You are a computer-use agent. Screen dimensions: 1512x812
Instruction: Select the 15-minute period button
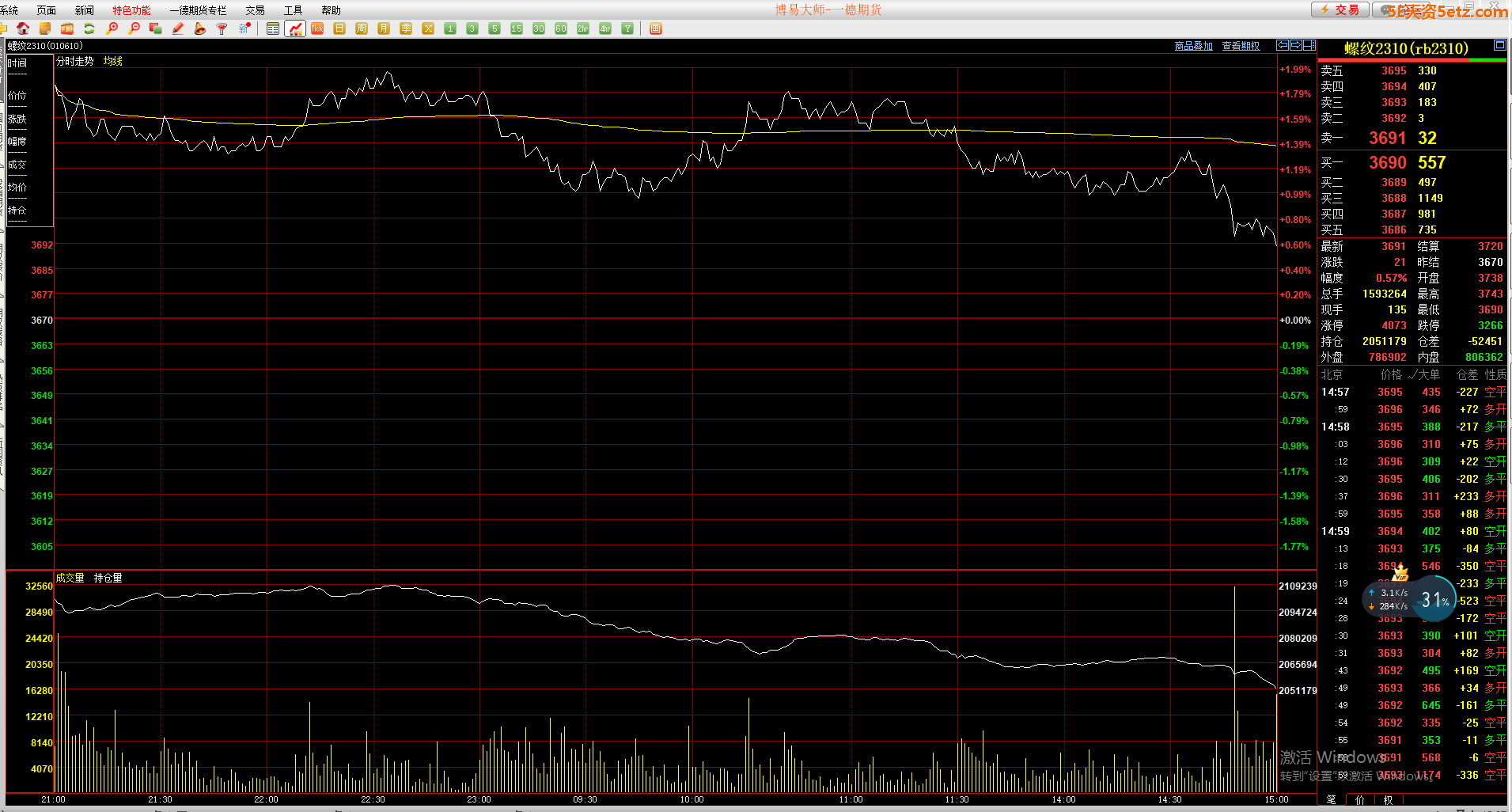[517, 28]
